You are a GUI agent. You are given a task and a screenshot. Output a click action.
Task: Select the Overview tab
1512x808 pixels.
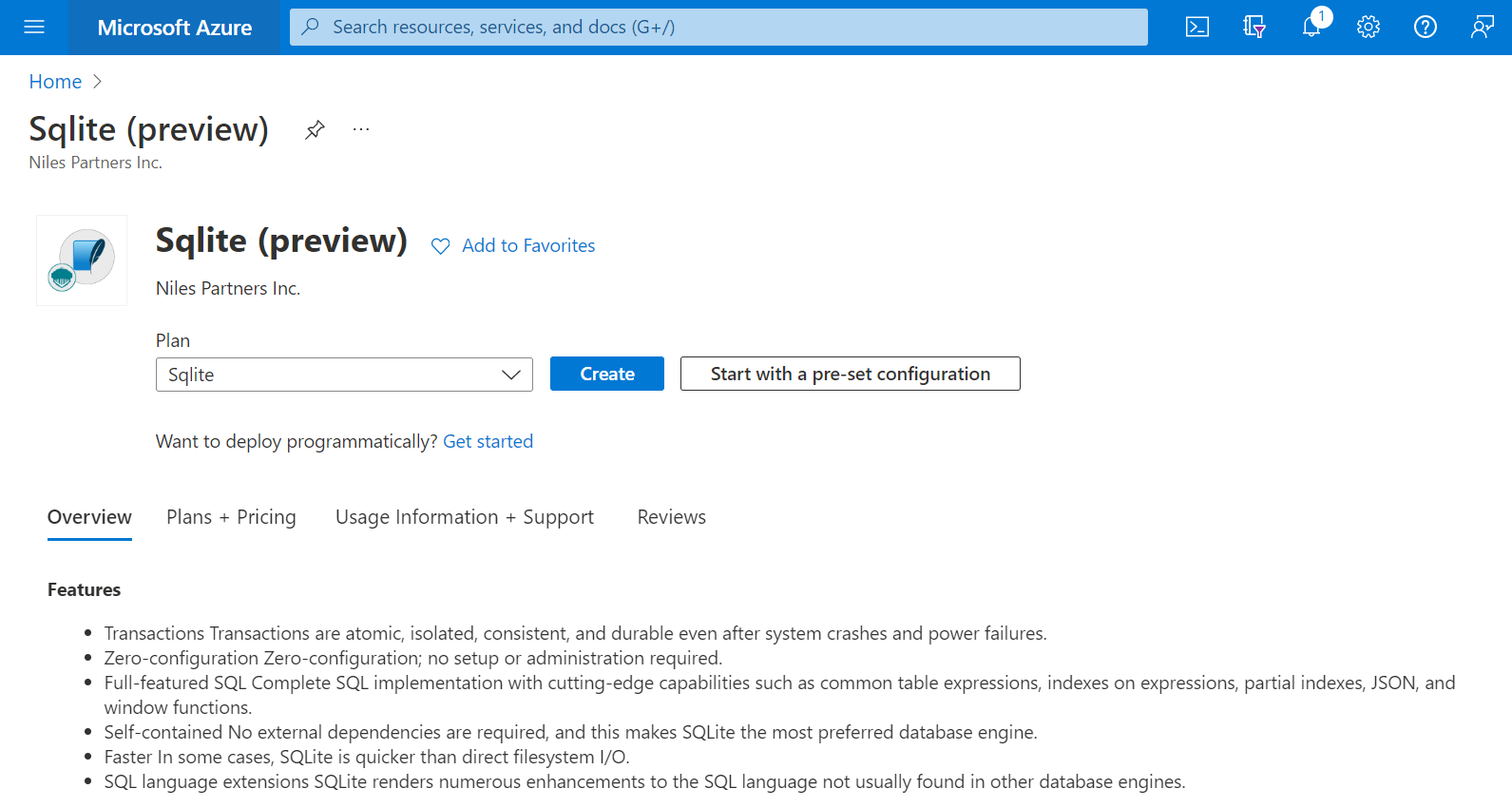tap(89, 517)
